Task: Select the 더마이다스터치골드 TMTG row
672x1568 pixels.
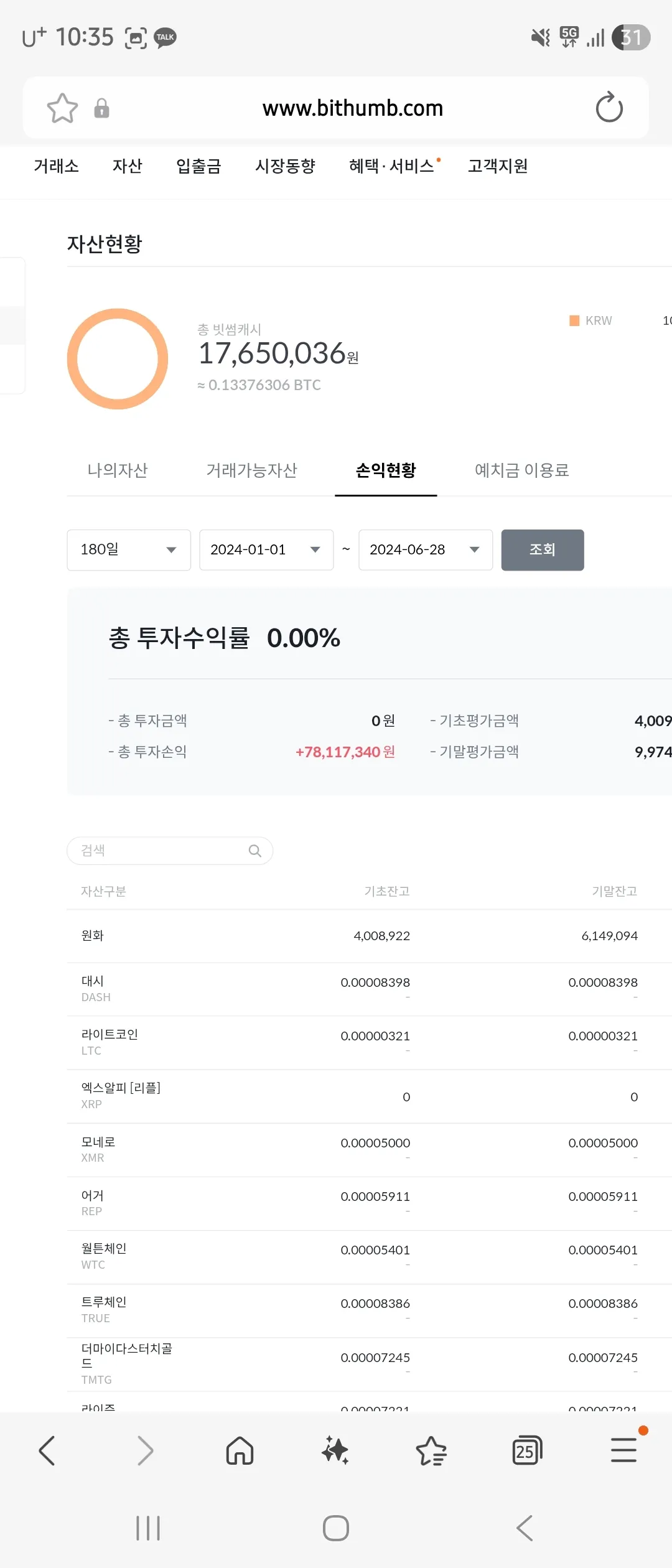Action: point(370,1365)
